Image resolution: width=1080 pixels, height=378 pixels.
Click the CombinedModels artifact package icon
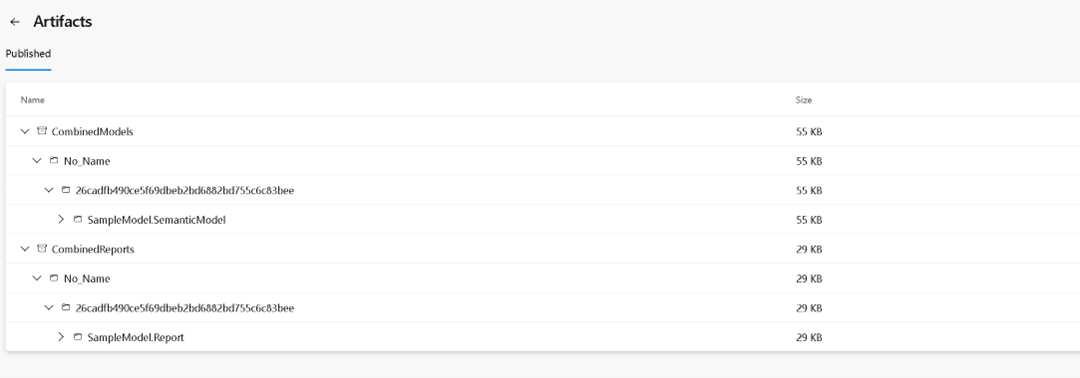(41, 131)
